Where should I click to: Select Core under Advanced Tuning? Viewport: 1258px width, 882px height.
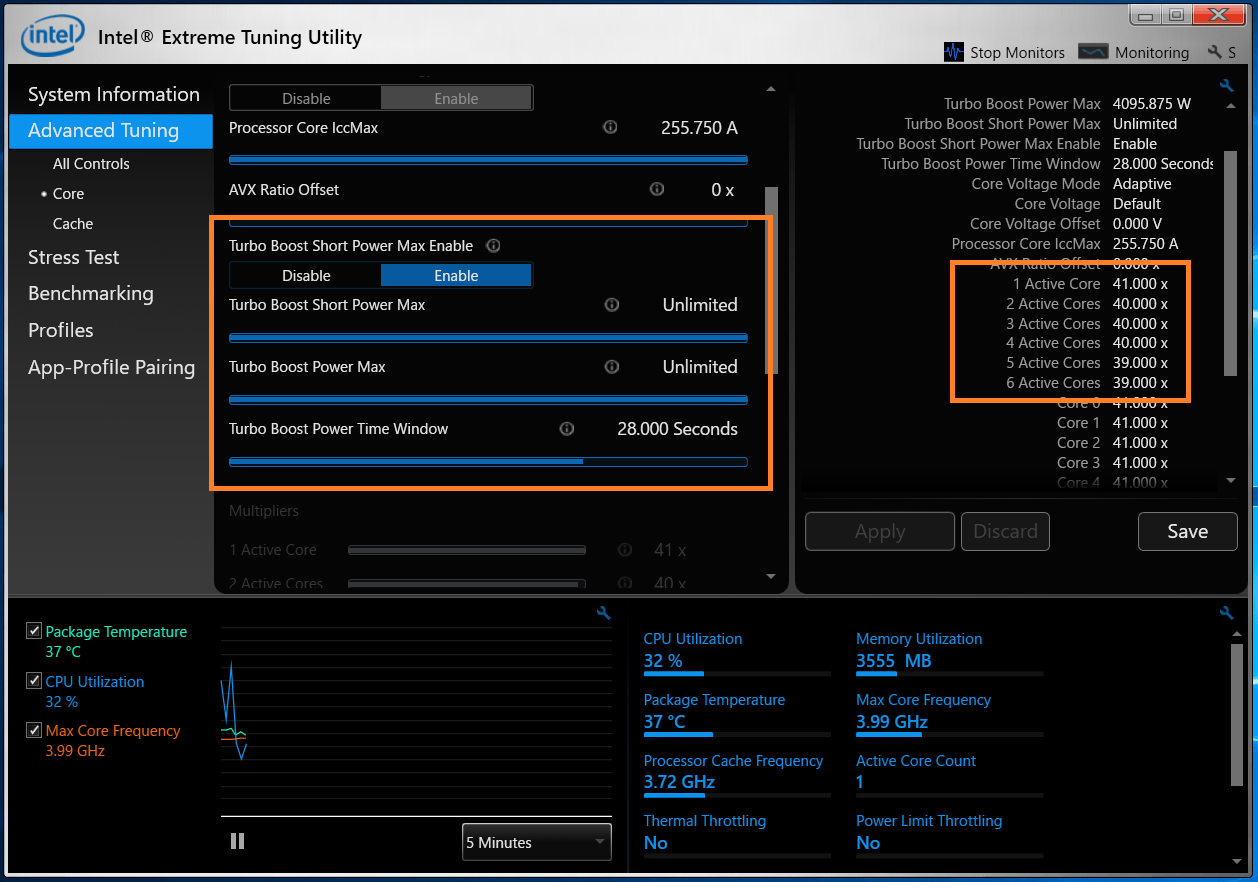pyautogui.click(x=68, y=193)
